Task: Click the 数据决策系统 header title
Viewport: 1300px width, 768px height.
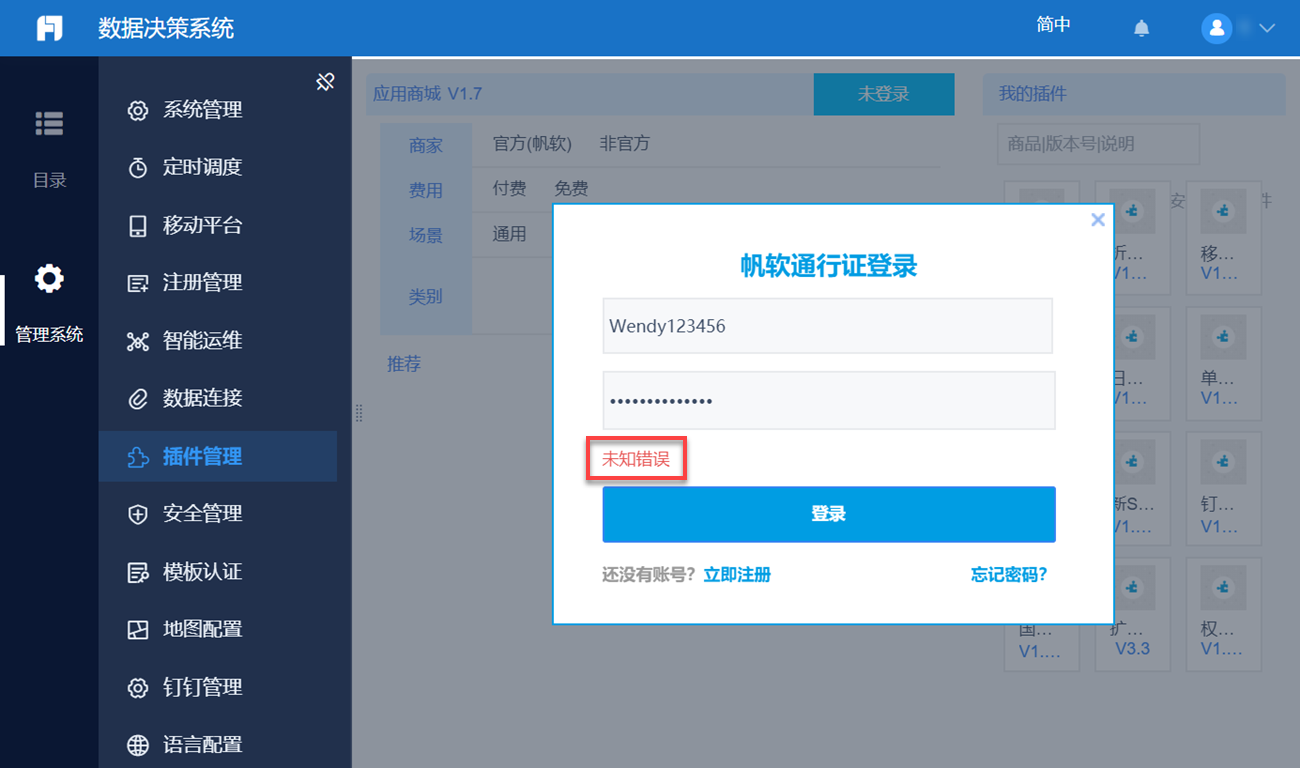Action: (166, 28)
